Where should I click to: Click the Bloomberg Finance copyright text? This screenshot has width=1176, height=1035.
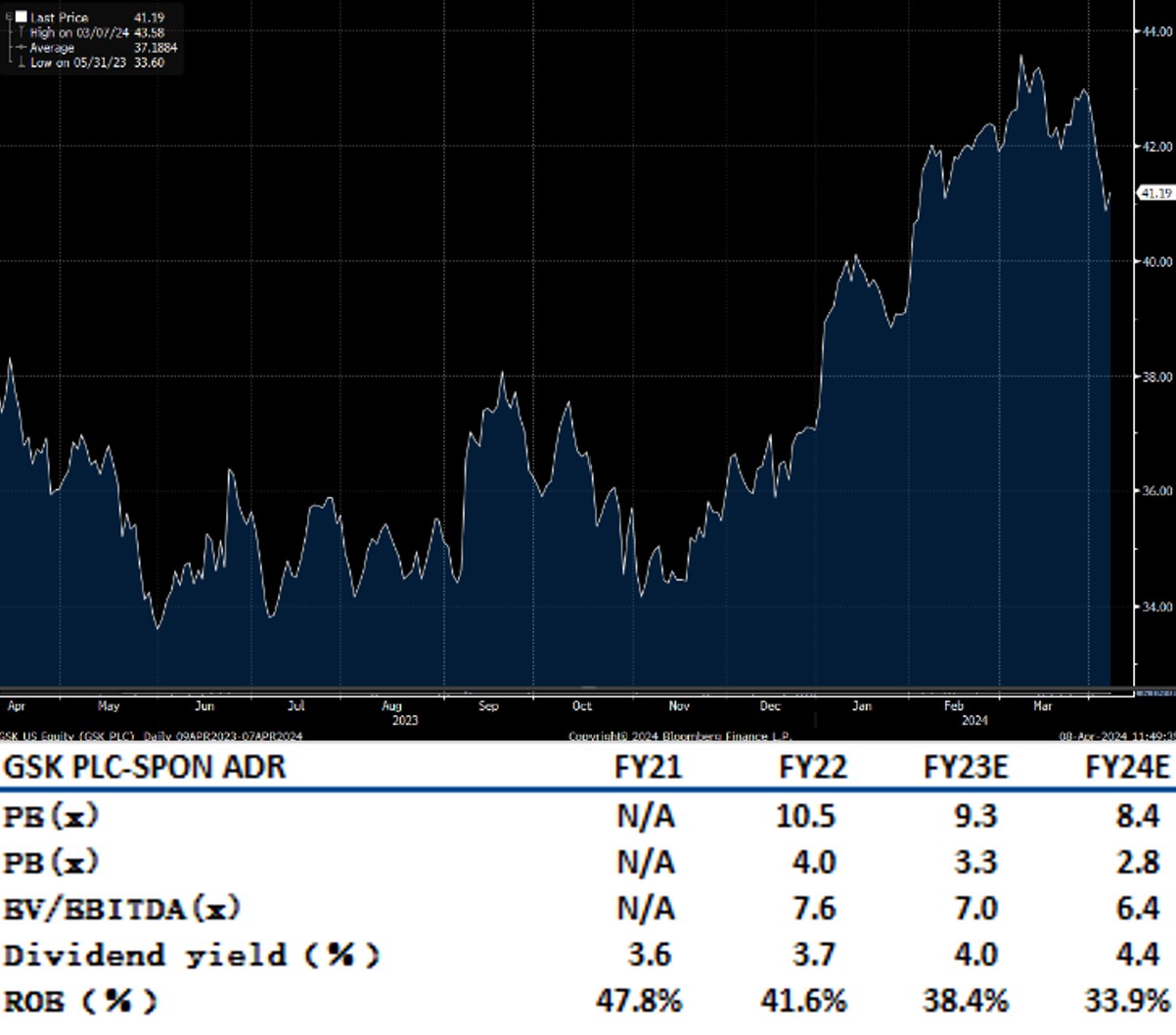tap(680, 736)
